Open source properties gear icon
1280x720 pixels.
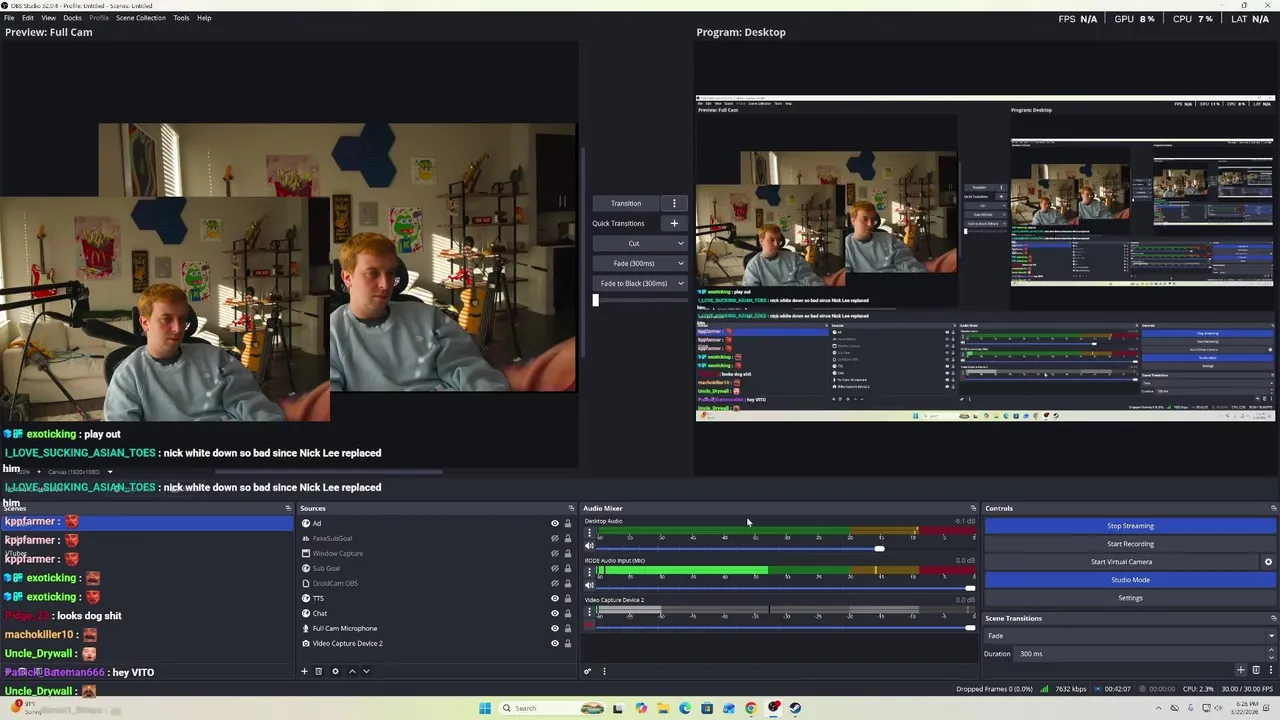coord(335,671)
